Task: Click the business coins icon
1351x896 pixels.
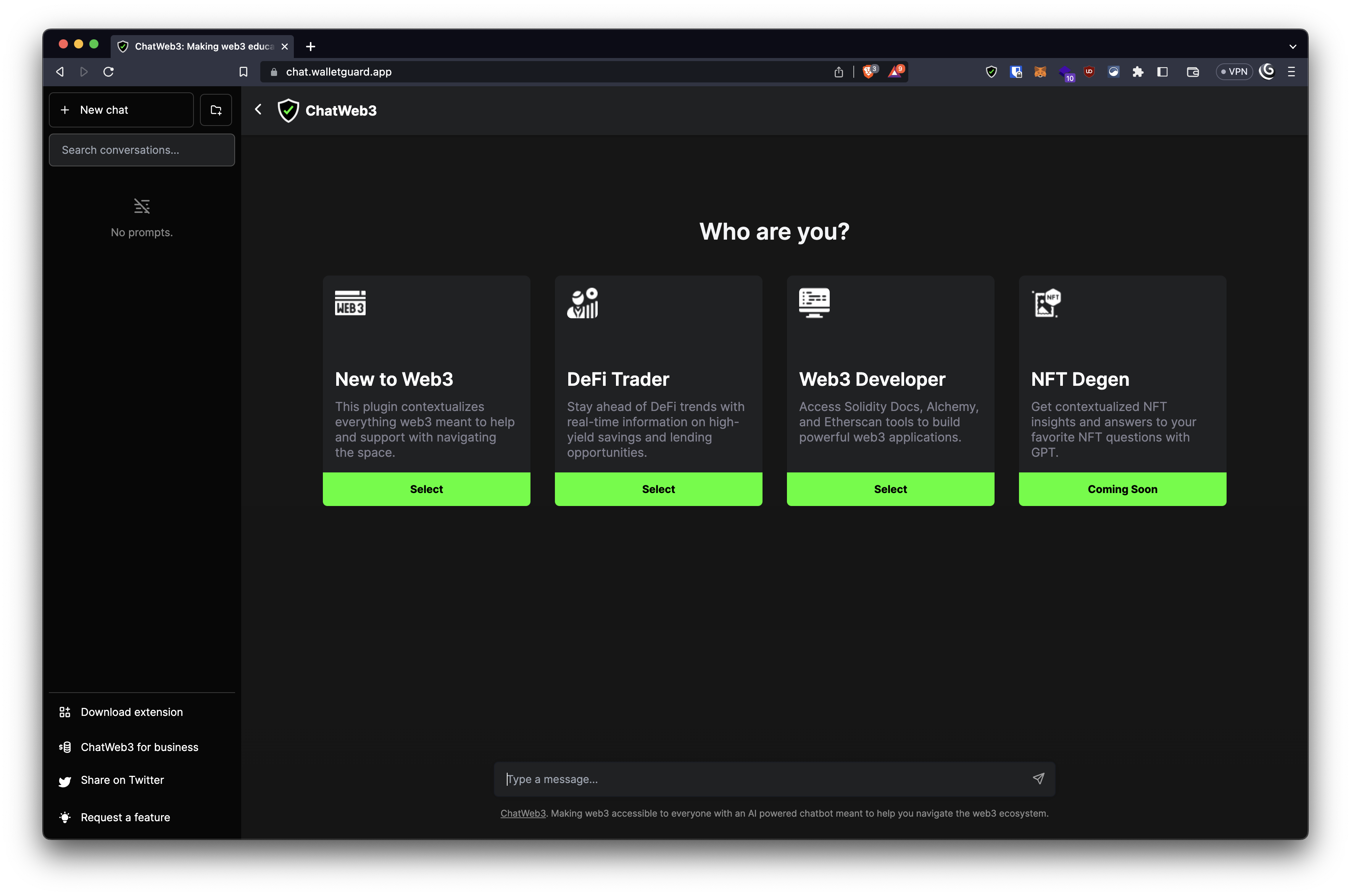Action: coord(64,747)
